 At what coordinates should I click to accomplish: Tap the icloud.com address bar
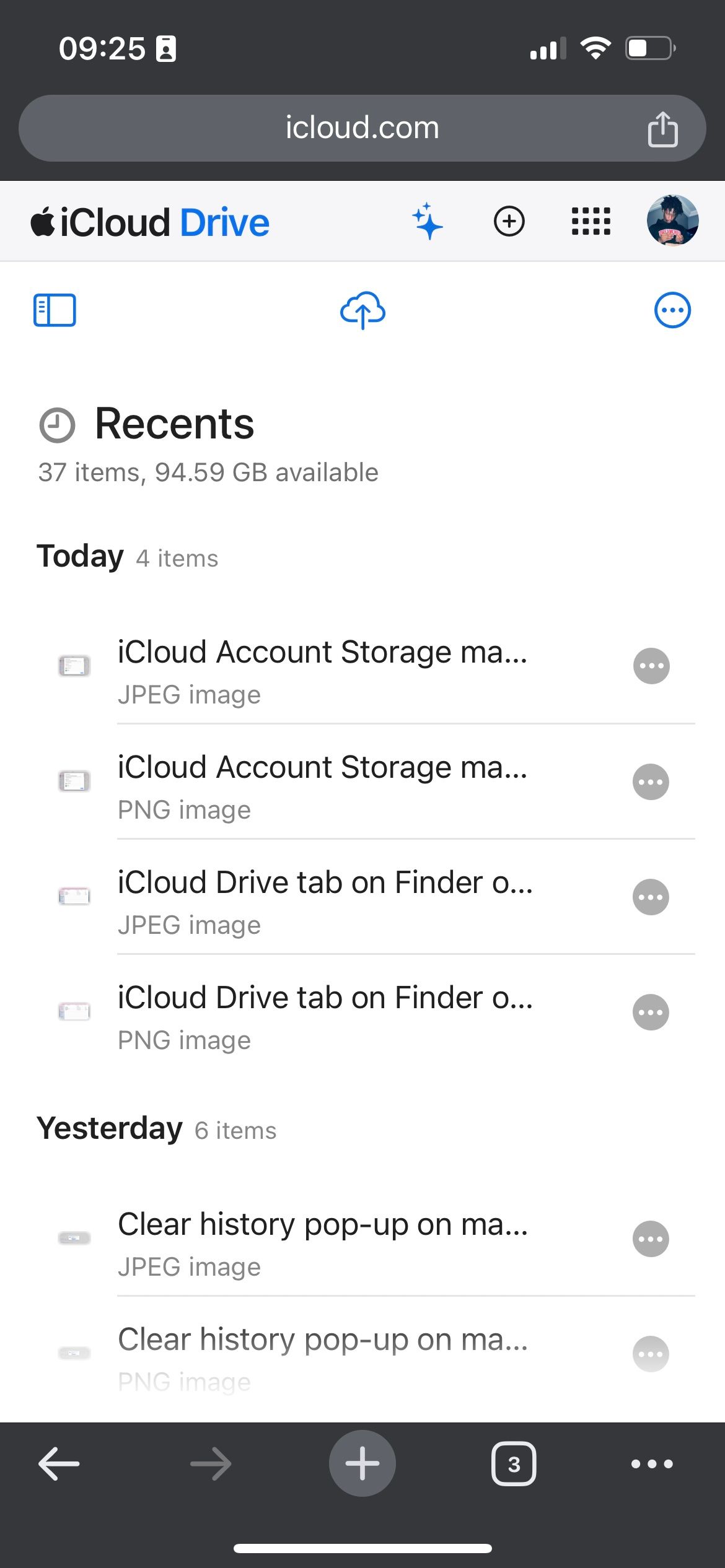tap(362, 128)
